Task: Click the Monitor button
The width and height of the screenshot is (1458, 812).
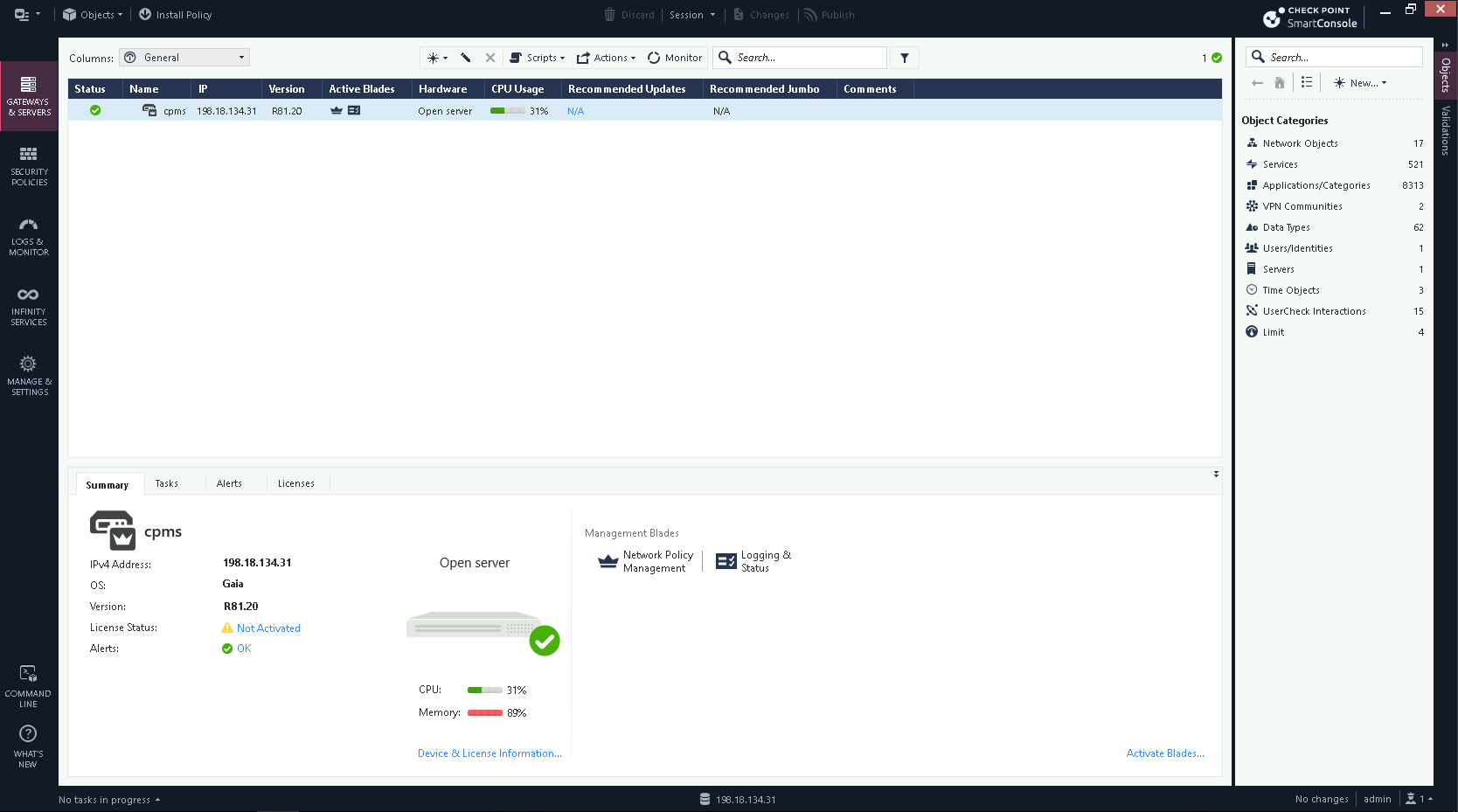Action: pos(675,58)
